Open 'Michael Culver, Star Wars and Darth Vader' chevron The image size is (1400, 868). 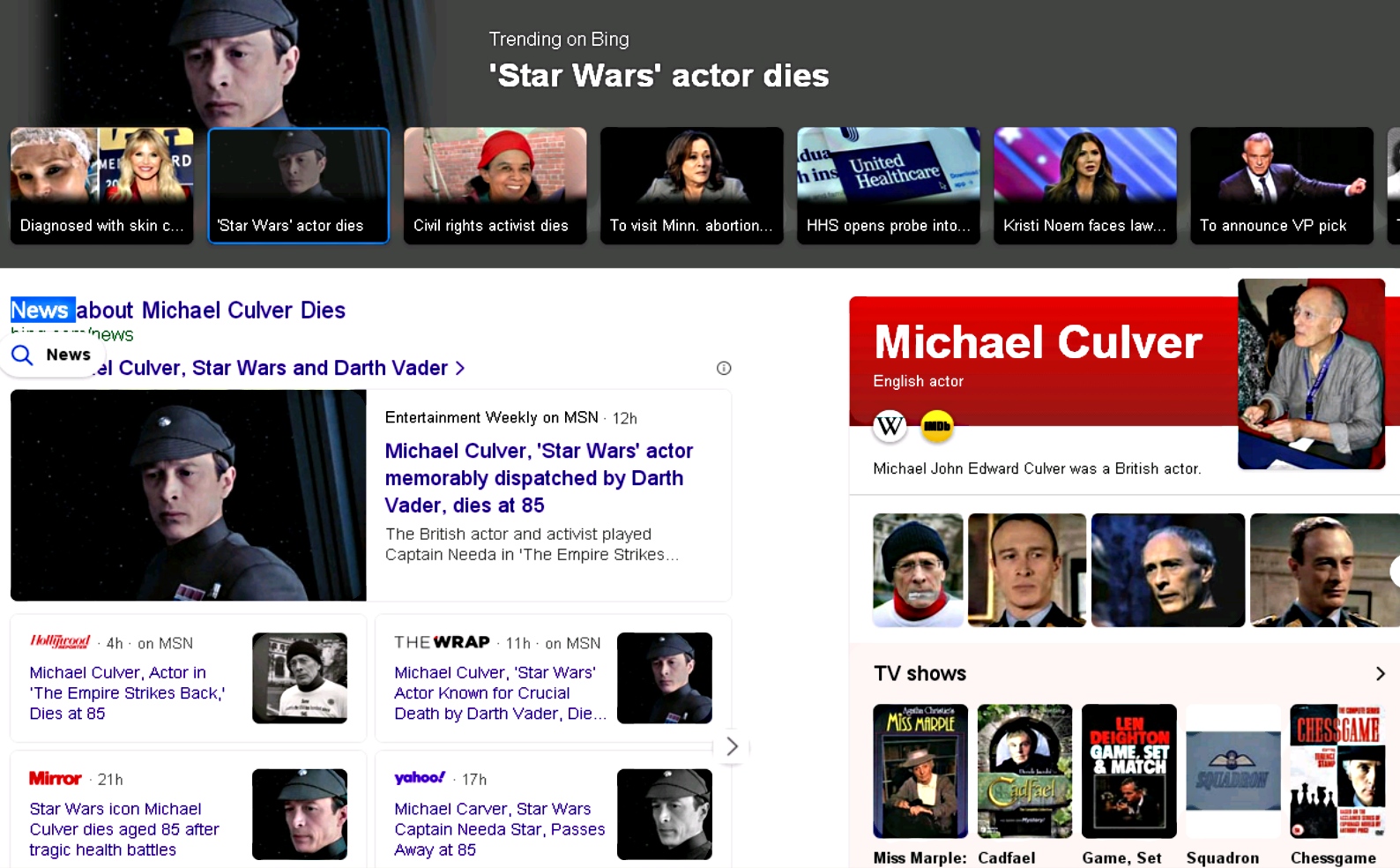tap(459, 368)
